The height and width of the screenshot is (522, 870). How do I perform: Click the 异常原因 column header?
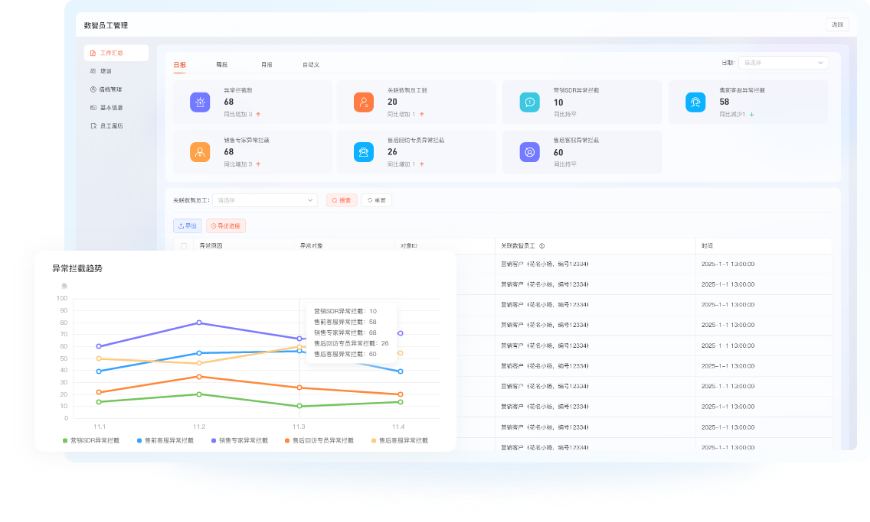point(211,246)
